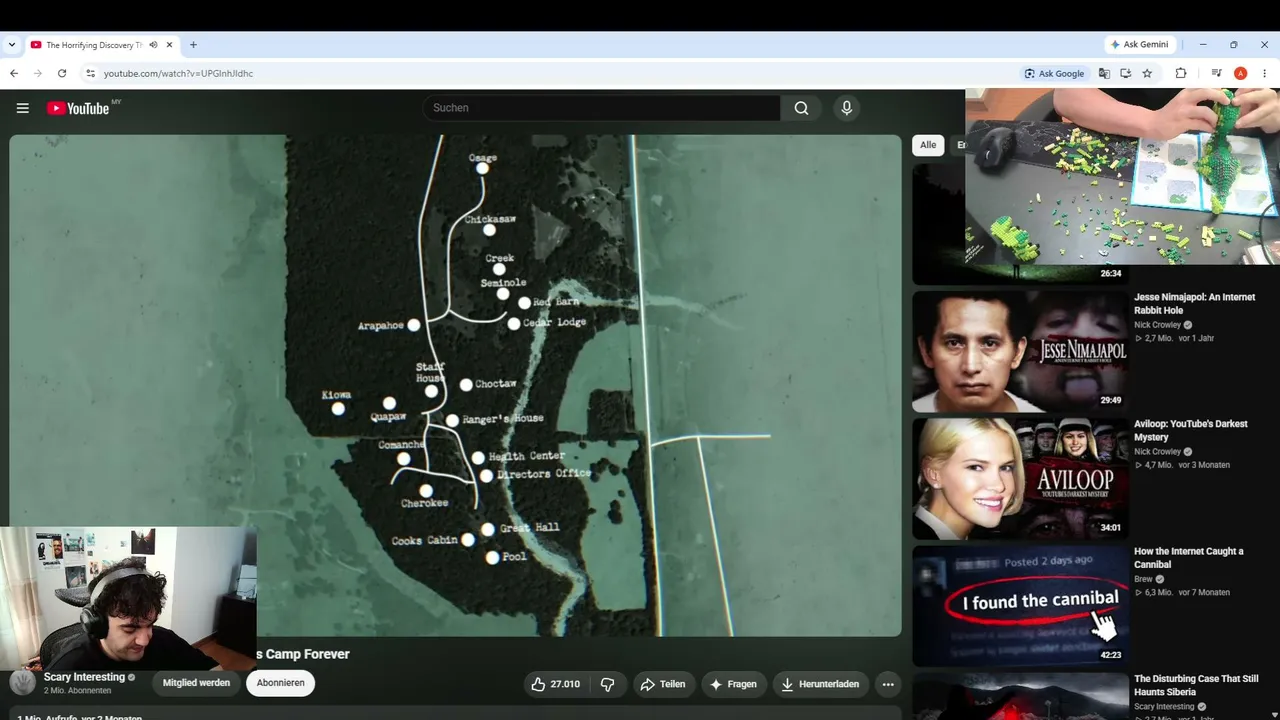Screen dimensions: 1280x720
Task: Open the Siberia video thumbnail at the bottom
Action: (1020, 696)
